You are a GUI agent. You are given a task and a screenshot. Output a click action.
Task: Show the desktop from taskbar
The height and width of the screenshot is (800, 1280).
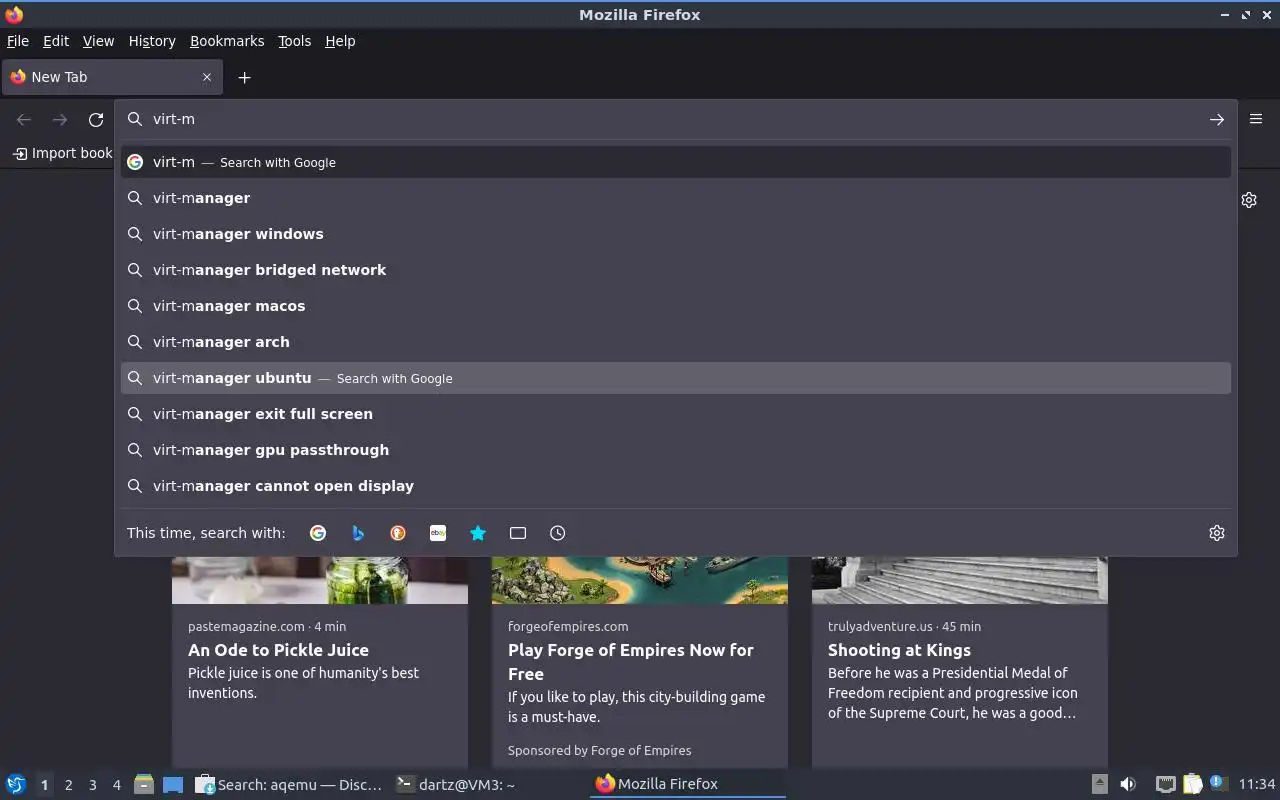[x=173, y=784]
